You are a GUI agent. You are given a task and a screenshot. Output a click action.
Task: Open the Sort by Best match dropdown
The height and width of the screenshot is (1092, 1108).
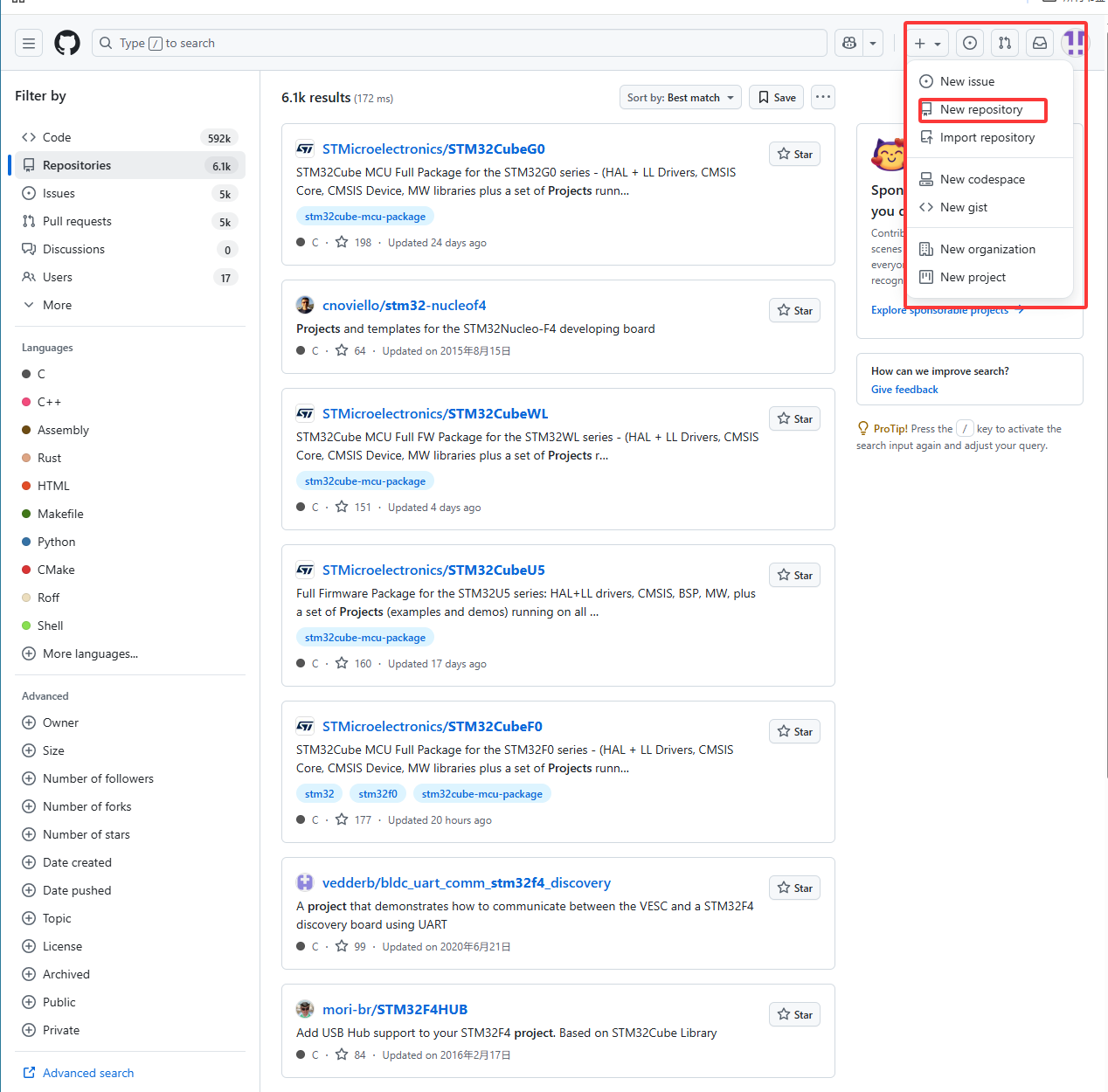(680, 98)
